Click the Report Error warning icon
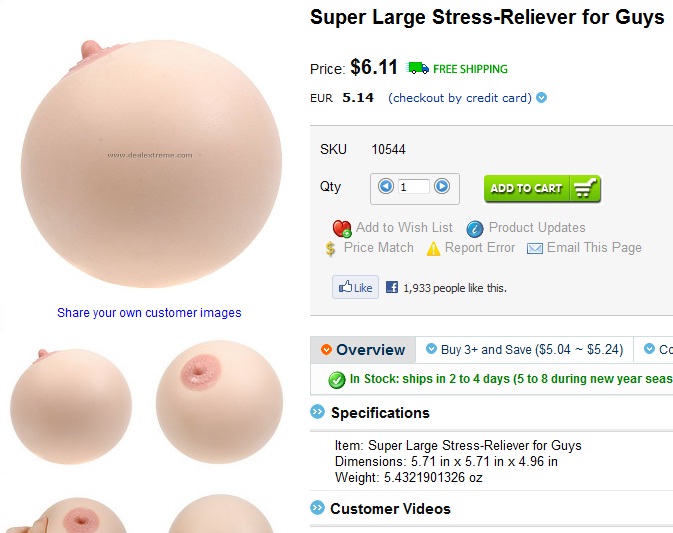 433,248
